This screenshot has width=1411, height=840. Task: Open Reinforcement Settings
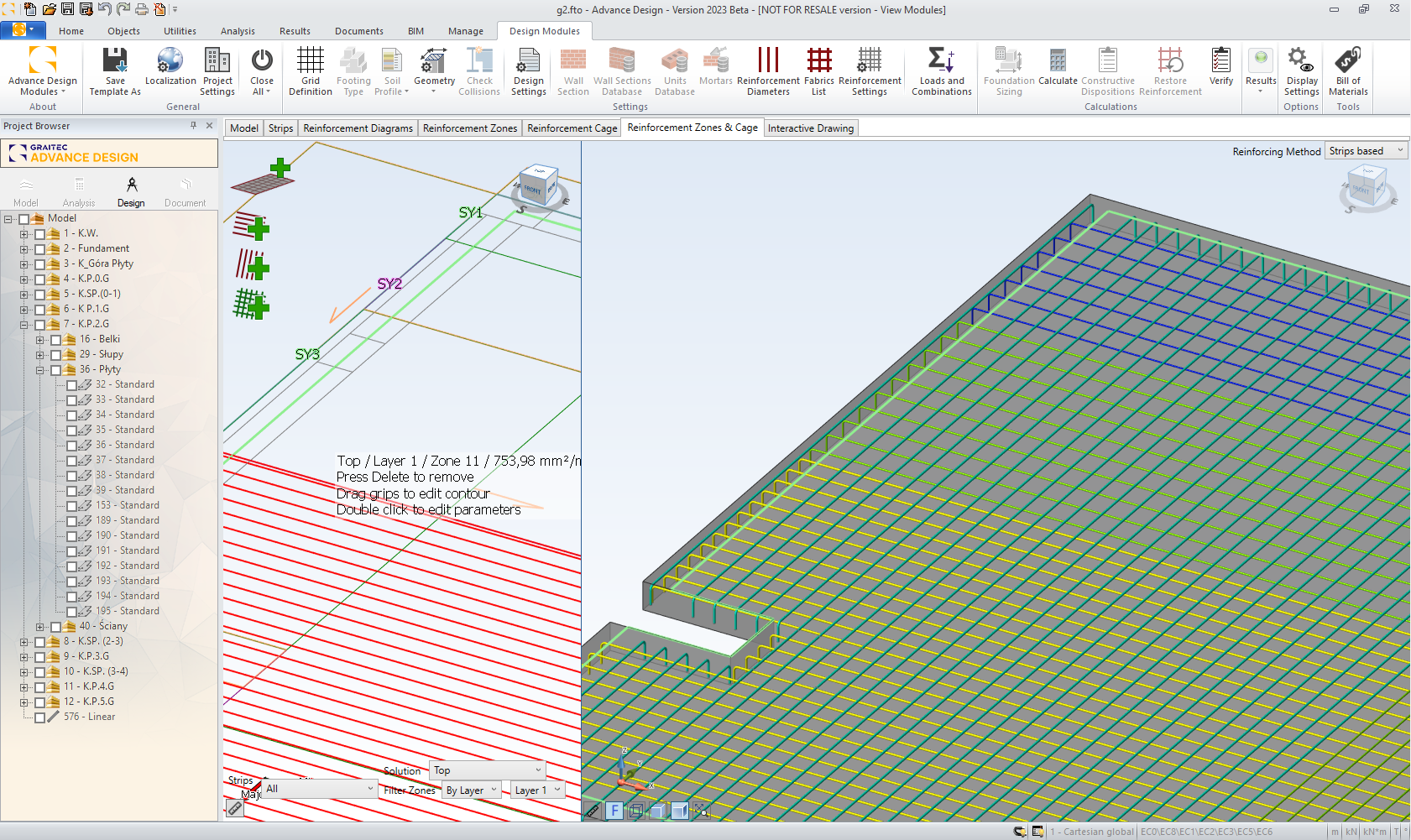[870, 71]
